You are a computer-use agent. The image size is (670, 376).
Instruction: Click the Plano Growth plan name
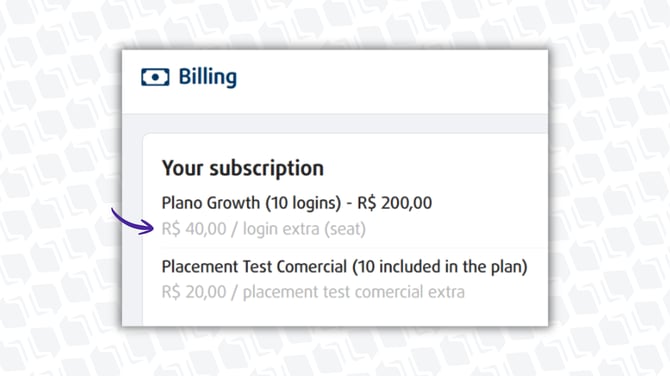tap(211, 203)
